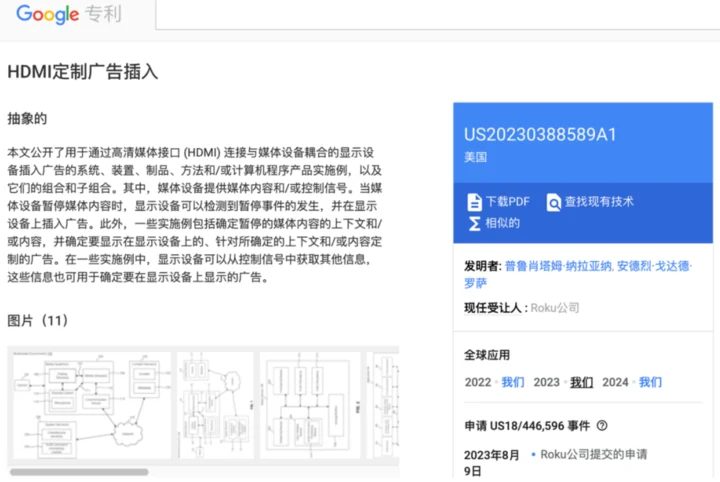This screenshot has width=720, height=482.
Task: Click the 美国 country label
Action: [x=475, y=157]
